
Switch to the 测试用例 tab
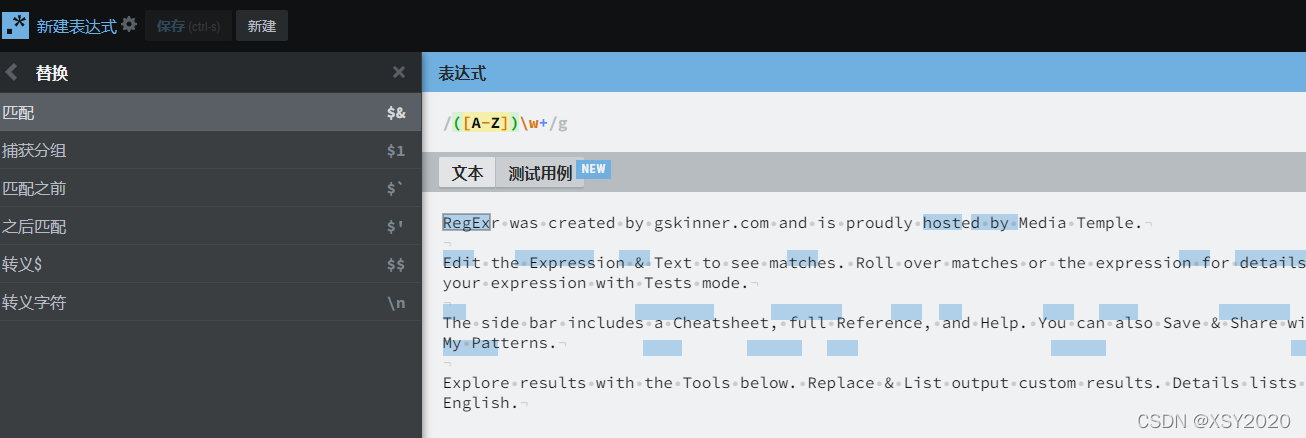click(540, 173)
